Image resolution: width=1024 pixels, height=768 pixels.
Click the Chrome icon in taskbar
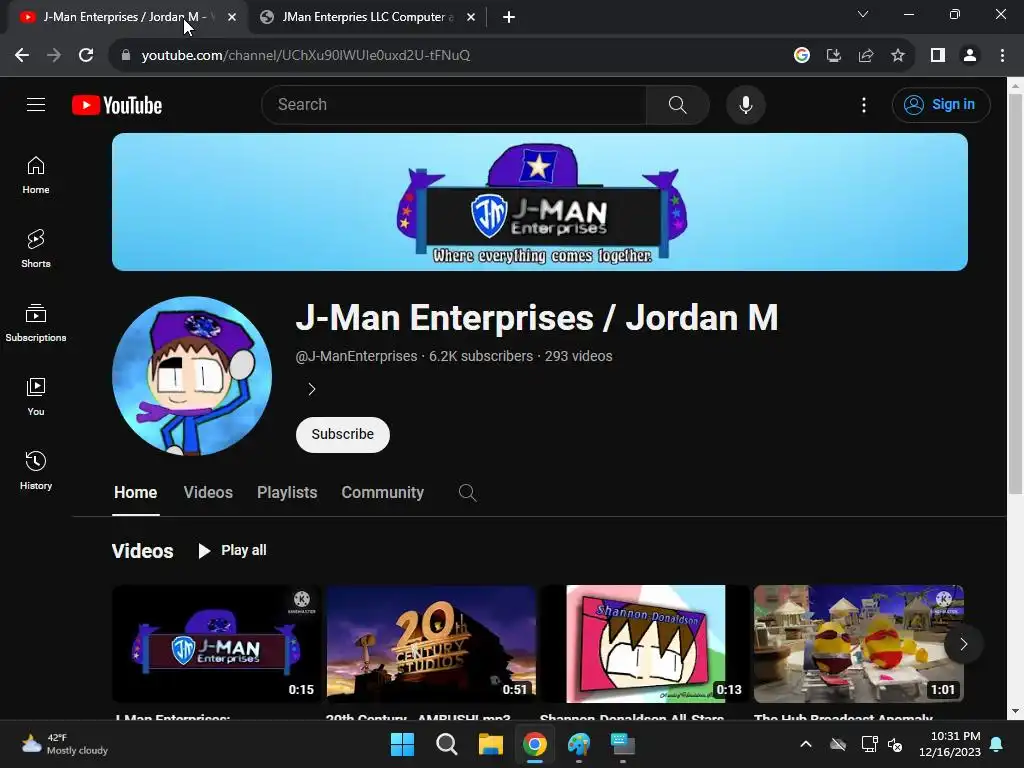[x=534, y=744]
